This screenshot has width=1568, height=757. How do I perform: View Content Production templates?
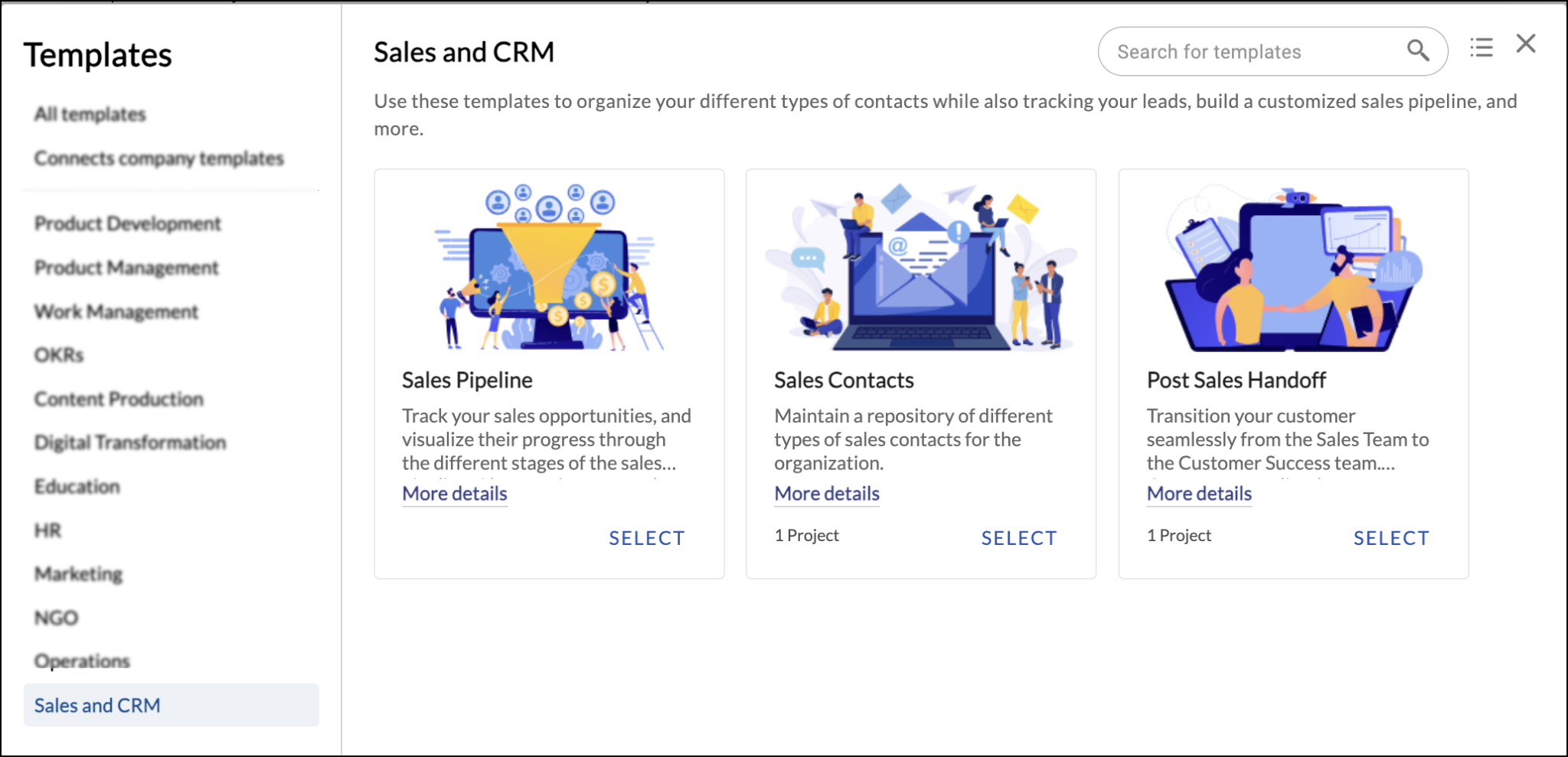[x=117, y=398]
